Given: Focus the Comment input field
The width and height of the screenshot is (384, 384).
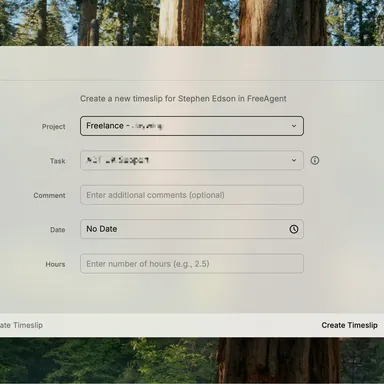Looking at the screenshot, I should [192, 195].
